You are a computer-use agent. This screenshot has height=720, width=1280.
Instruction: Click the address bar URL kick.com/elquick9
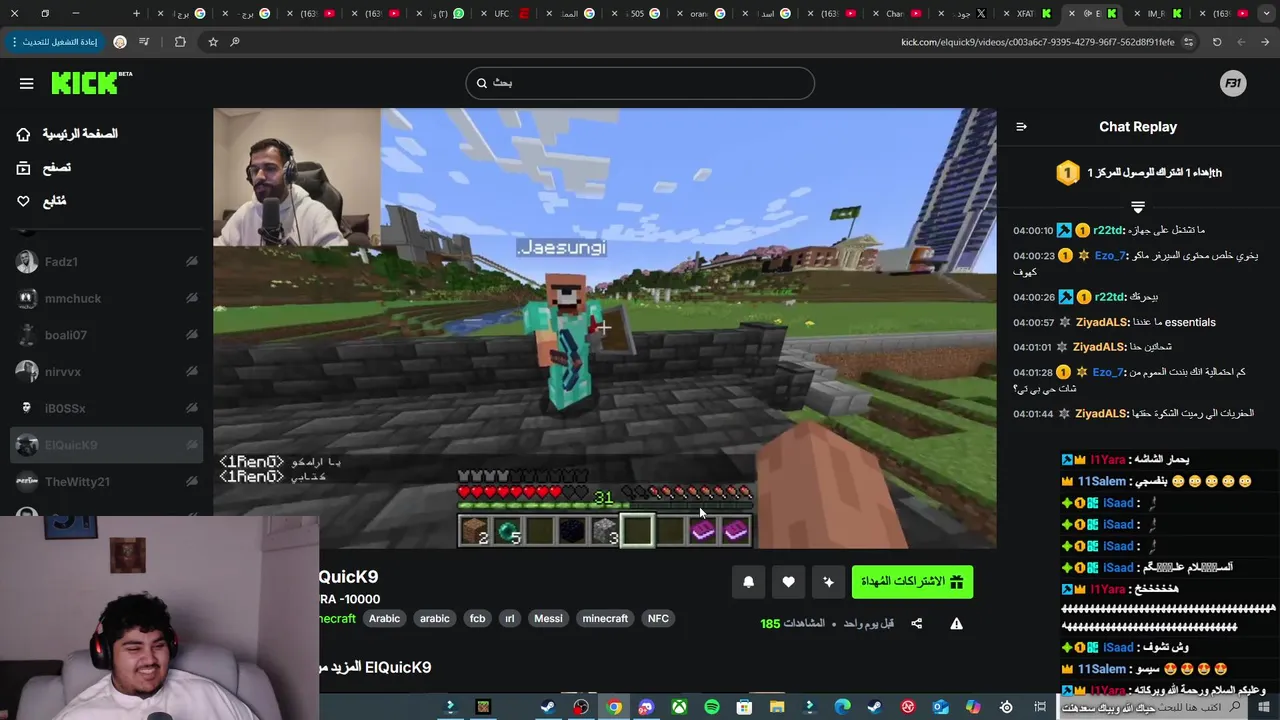[1037, 42]
